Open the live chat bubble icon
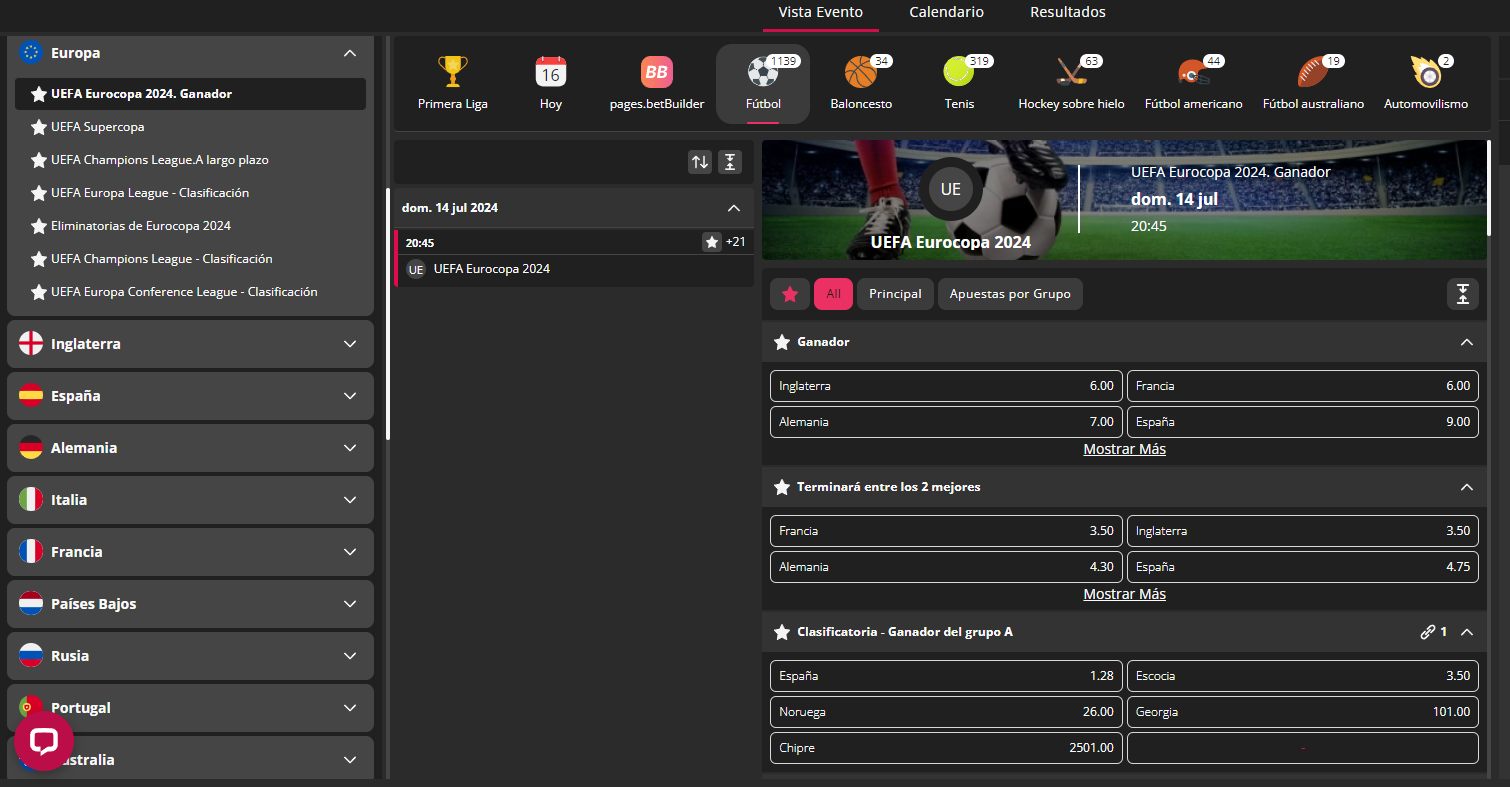Screen dimensions: 1510x787 44,741
